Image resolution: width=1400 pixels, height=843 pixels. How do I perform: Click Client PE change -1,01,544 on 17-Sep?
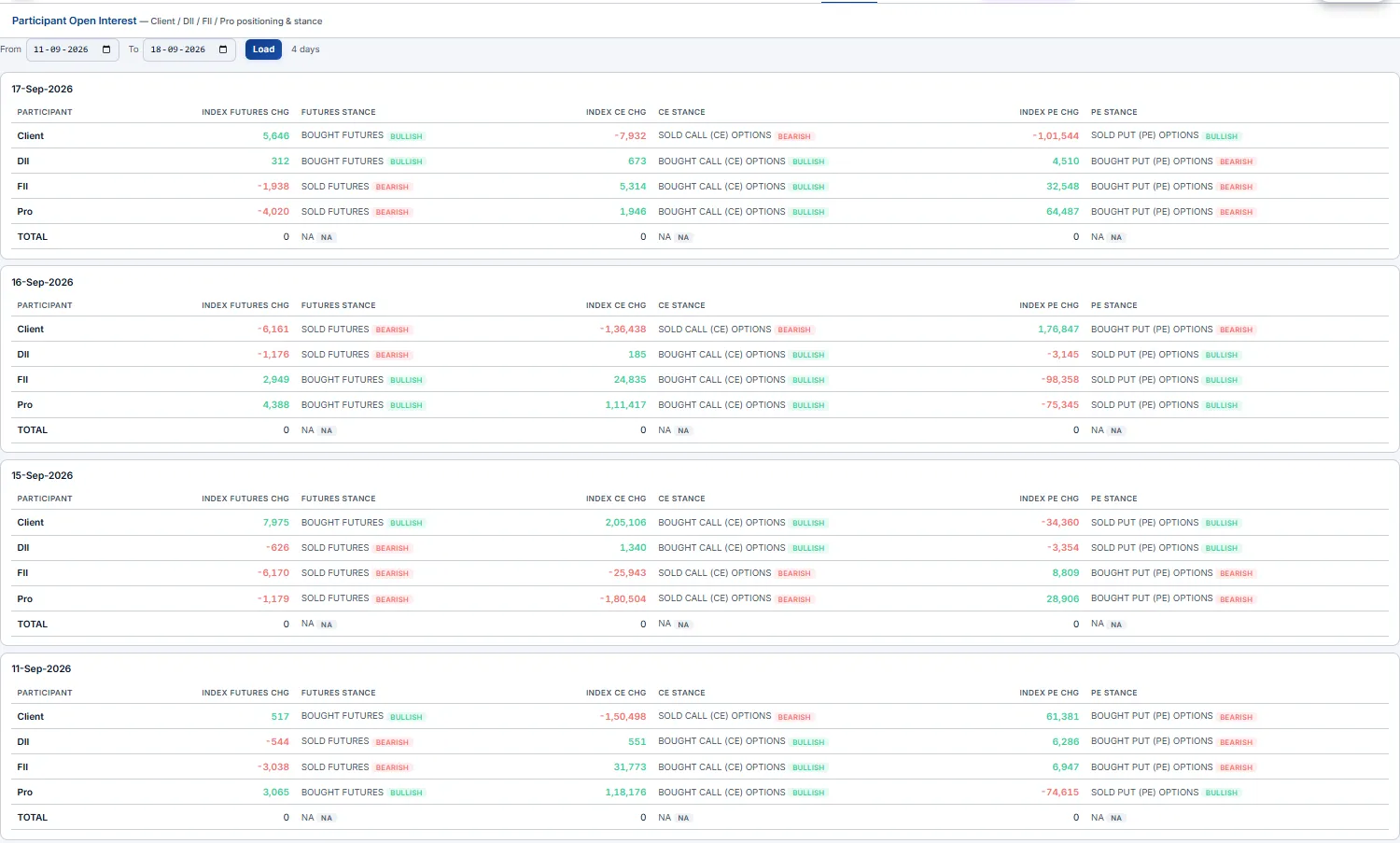coord(1056,136)
